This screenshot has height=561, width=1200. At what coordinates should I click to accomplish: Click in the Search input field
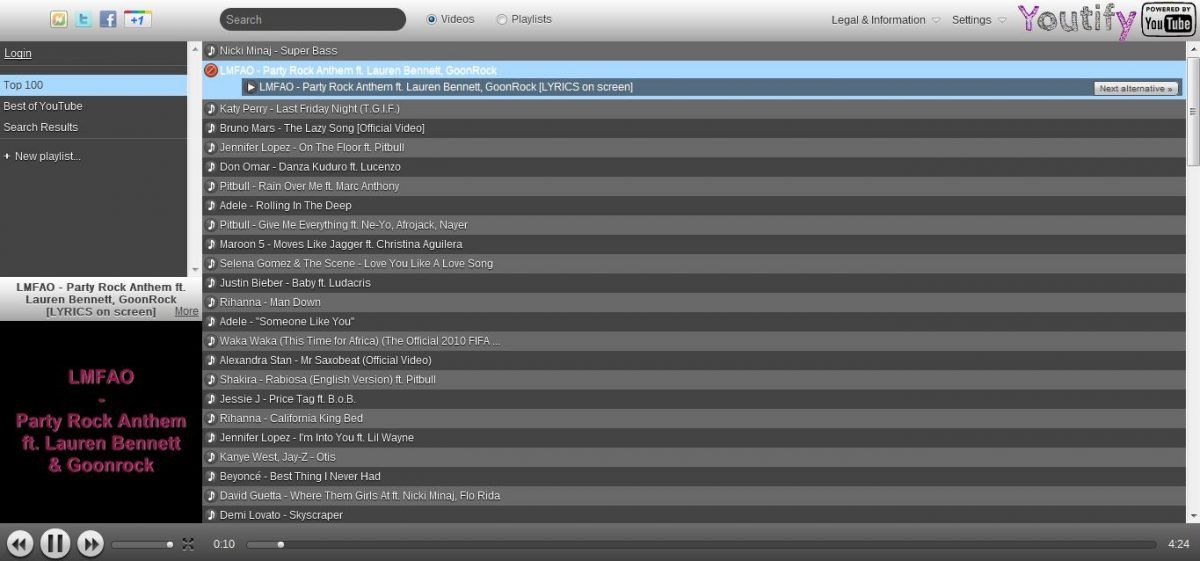pos(313,19)
